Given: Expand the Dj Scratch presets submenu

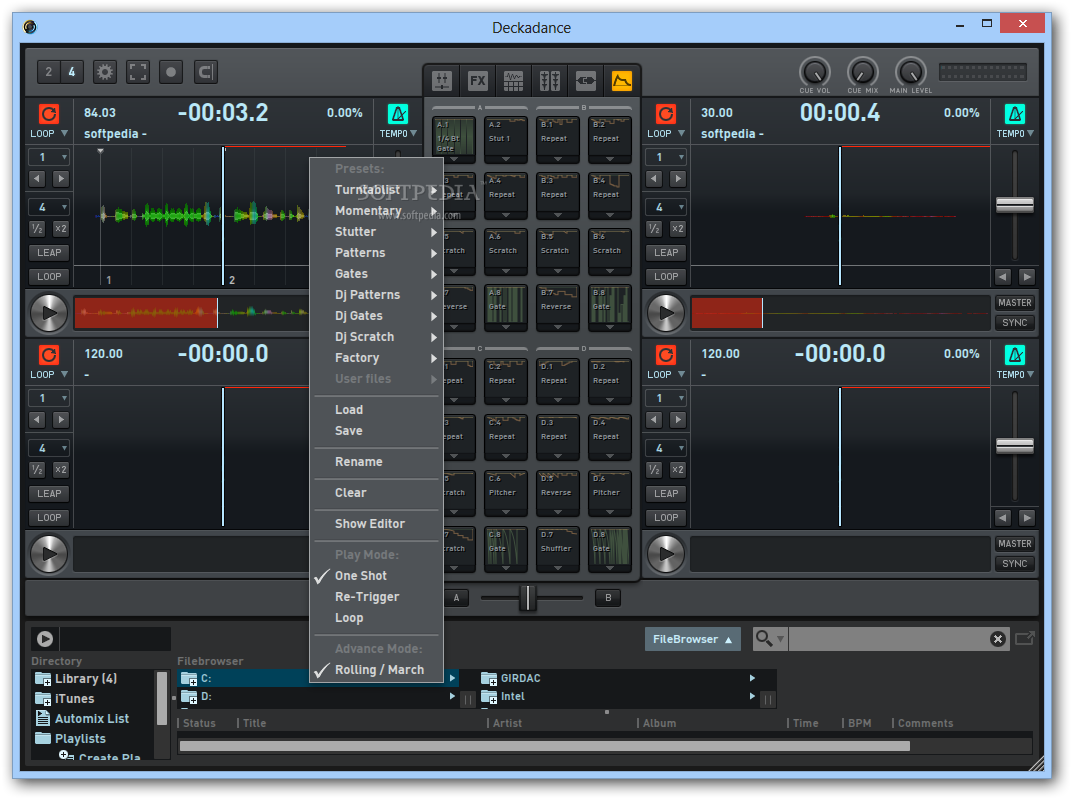Looking at the screenshot, I should [x=376, y=337].
